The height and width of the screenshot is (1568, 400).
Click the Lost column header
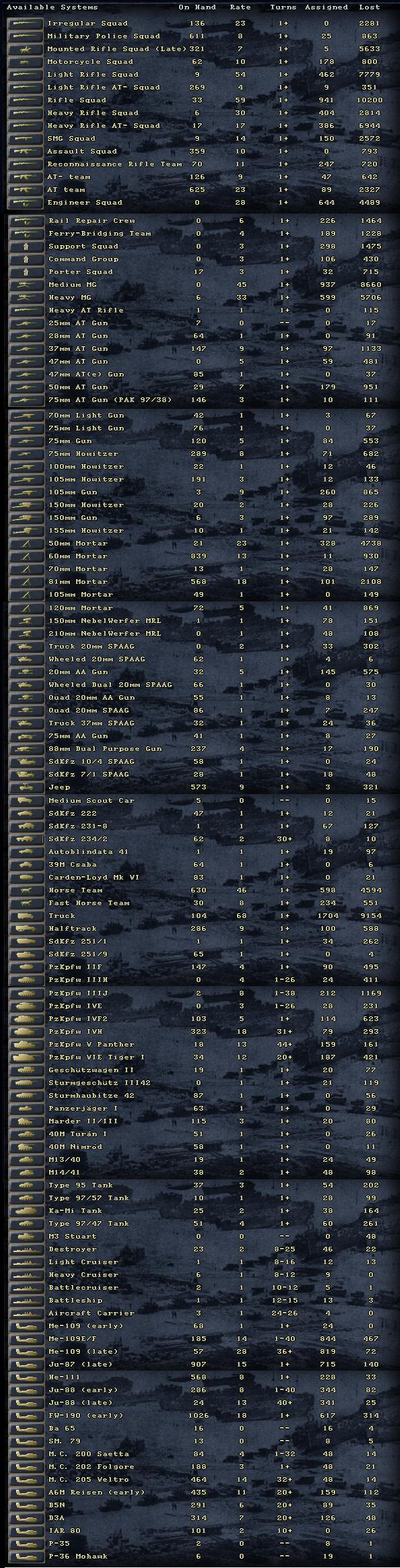tap(369, 7)
